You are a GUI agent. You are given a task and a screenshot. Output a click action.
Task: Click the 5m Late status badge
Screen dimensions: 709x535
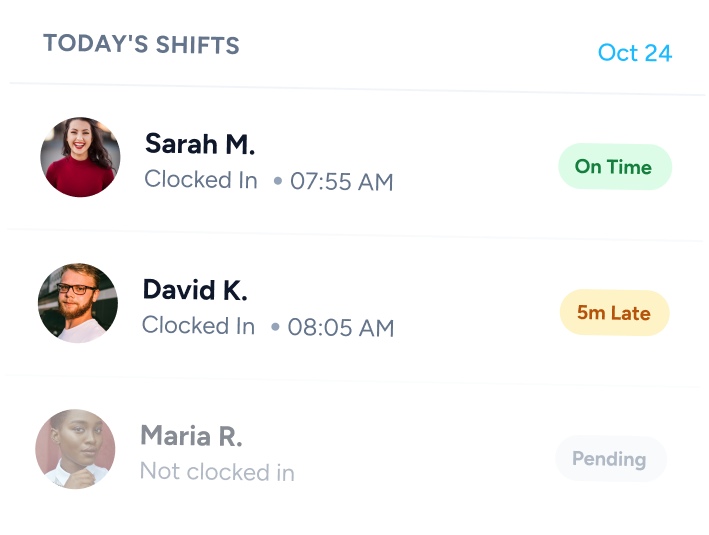[x=613, y=313]
